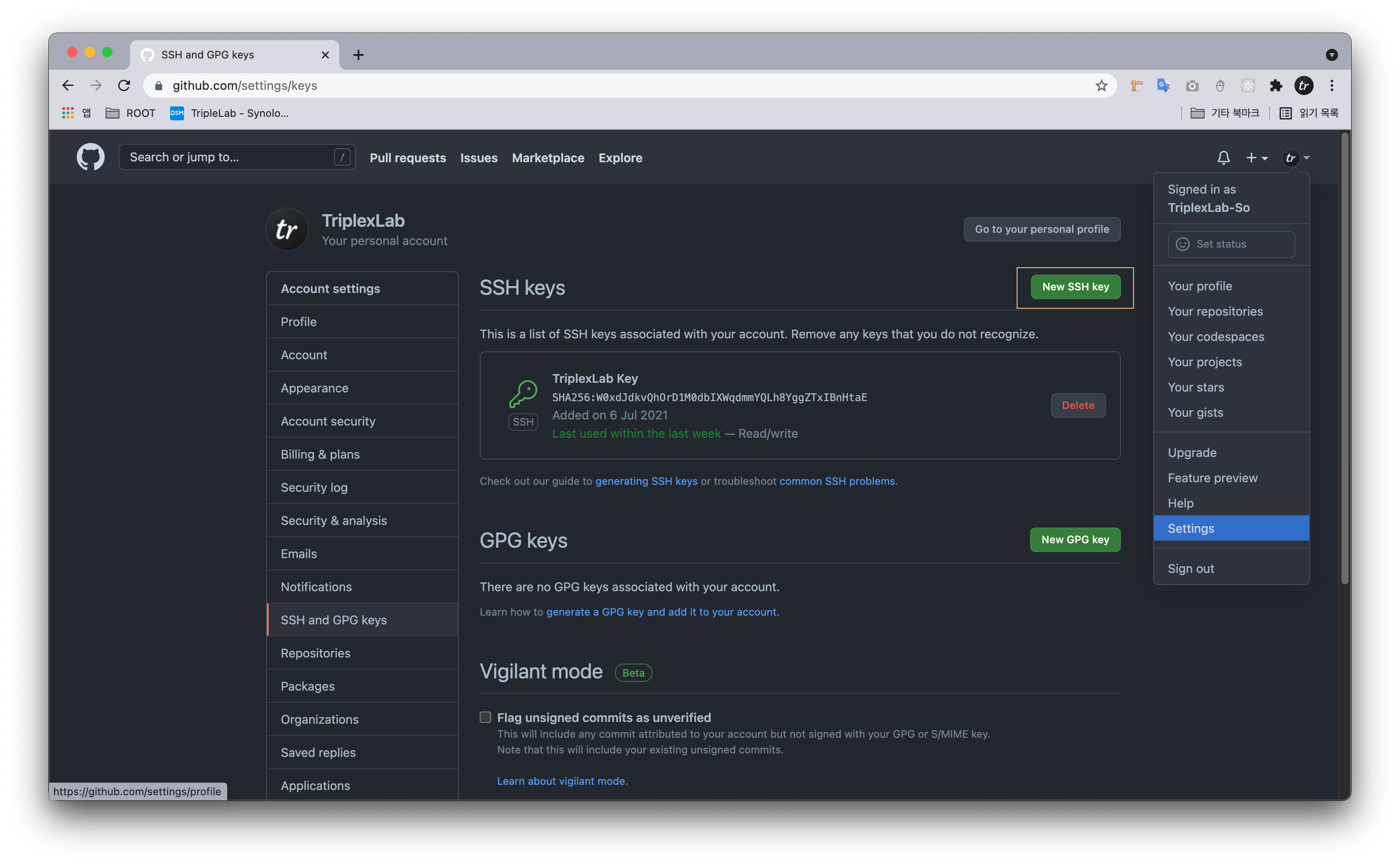Viewport: 1400px width, 865px height.
Task: Open the Chrome extensions puzzle icon
Action: tap(1276, 86)
